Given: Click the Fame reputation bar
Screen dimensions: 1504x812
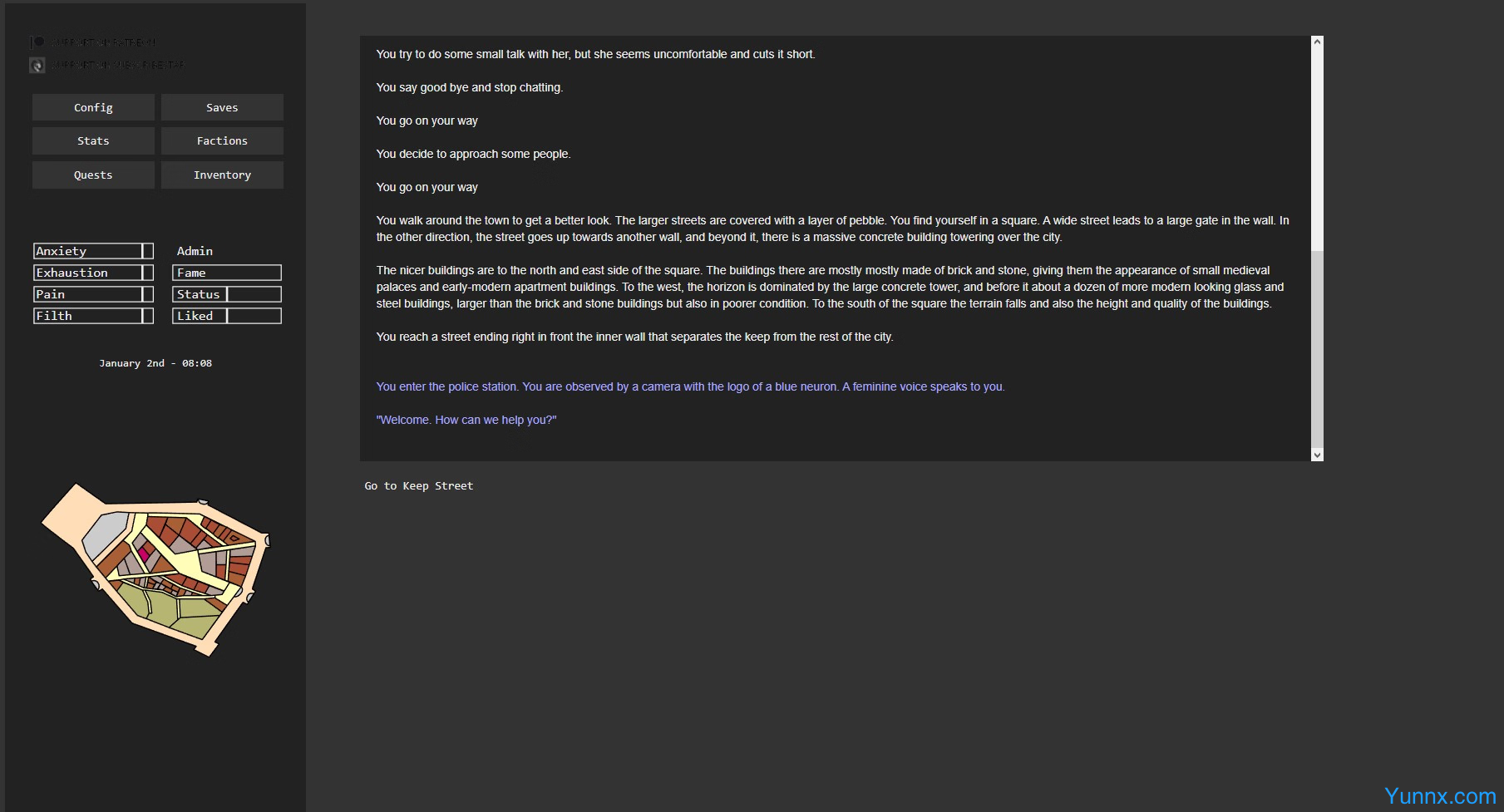Looking at the screenshot, I should point(227,273).
